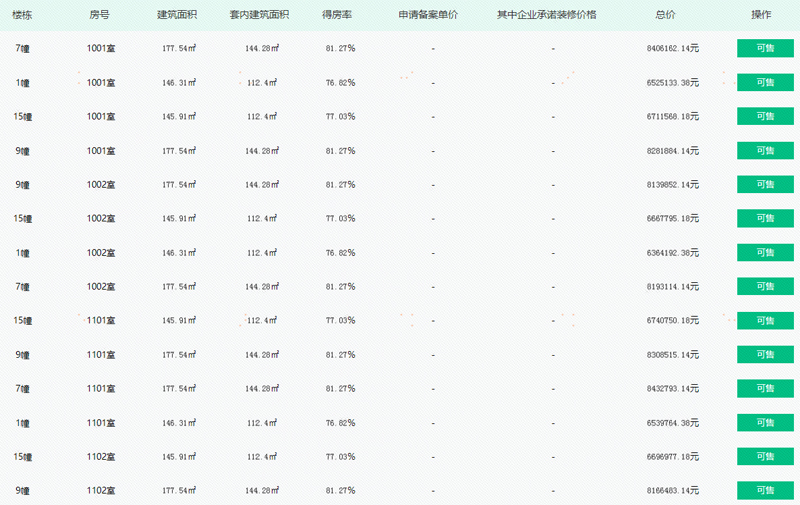Click inner area 112.4㎡ in 1幢 1002室 row
Viewport: 800px width, 505px height.
pos(262,252)
